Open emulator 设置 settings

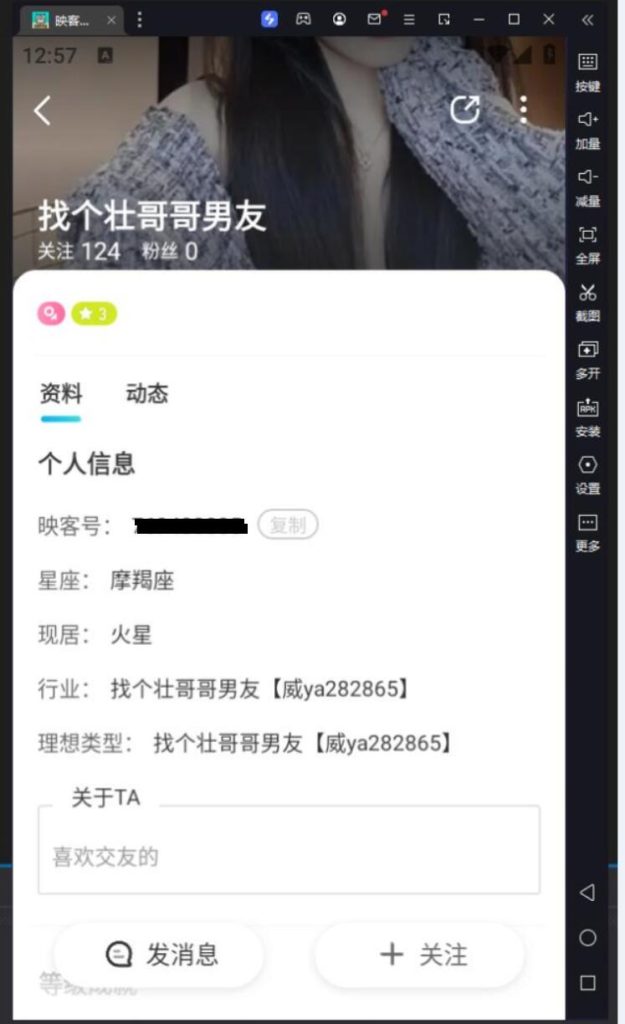pyautogui.click(x=587, y=474)
